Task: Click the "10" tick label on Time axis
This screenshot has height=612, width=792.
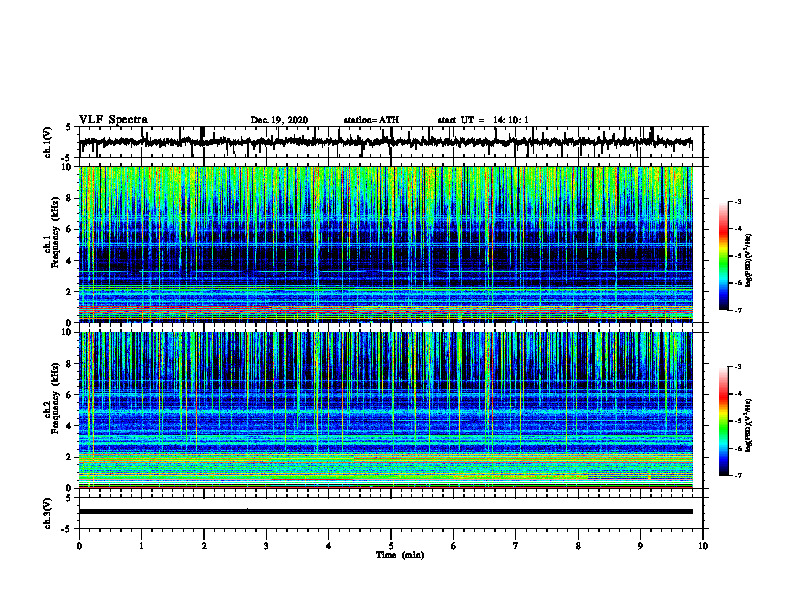Action: pos(703,546)
